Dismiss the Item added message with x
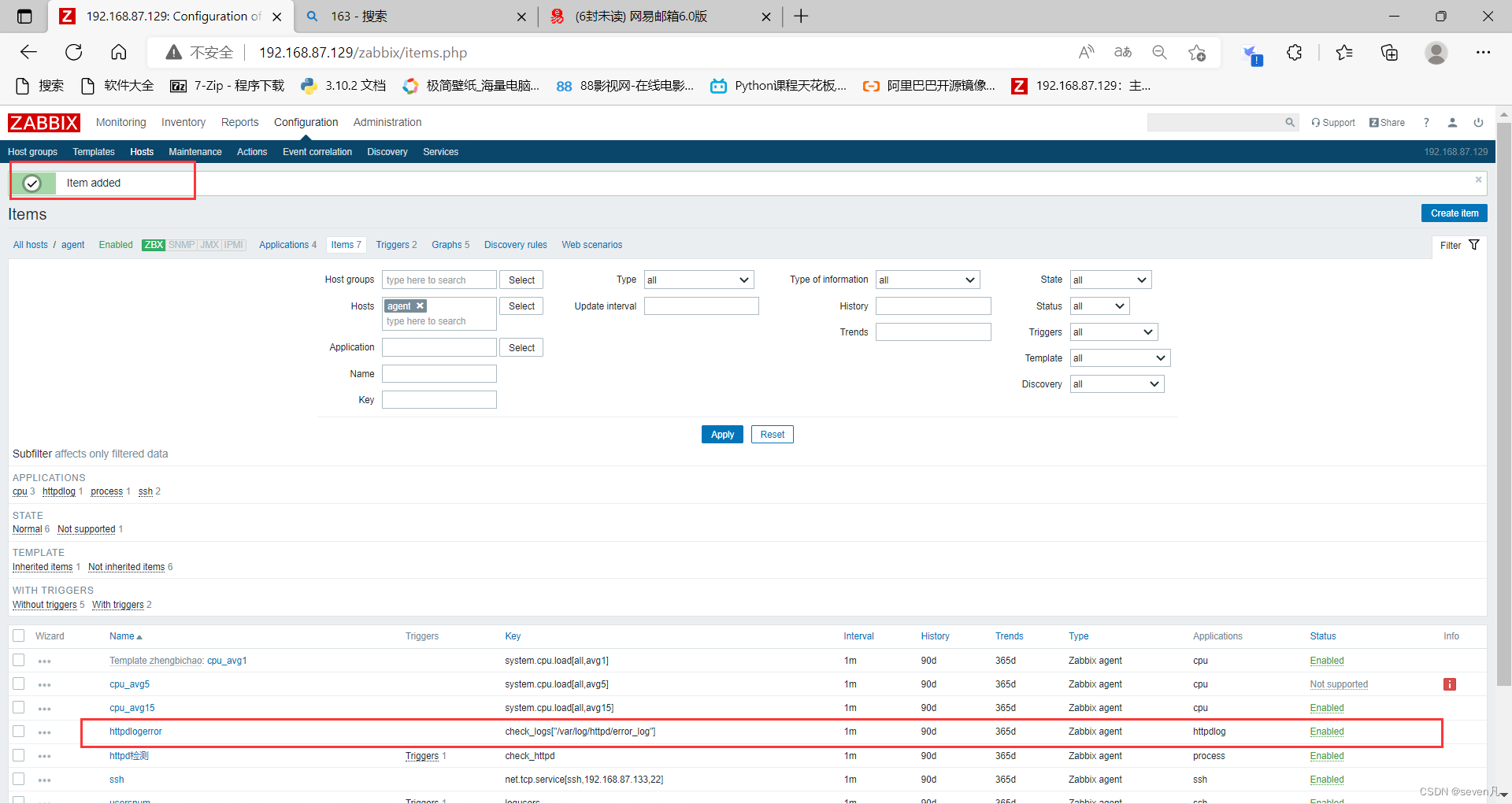 [x=1478, y=180]
